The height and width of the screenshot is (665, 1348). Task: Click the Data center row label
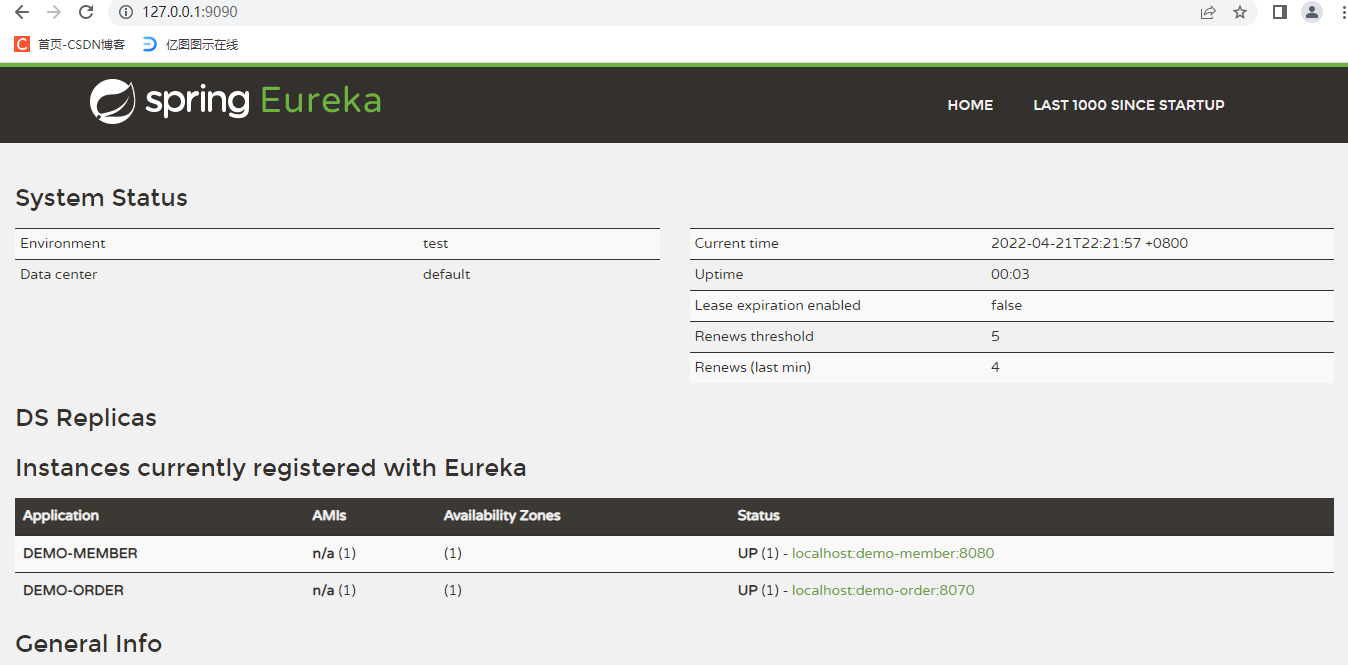pos(59,274)
